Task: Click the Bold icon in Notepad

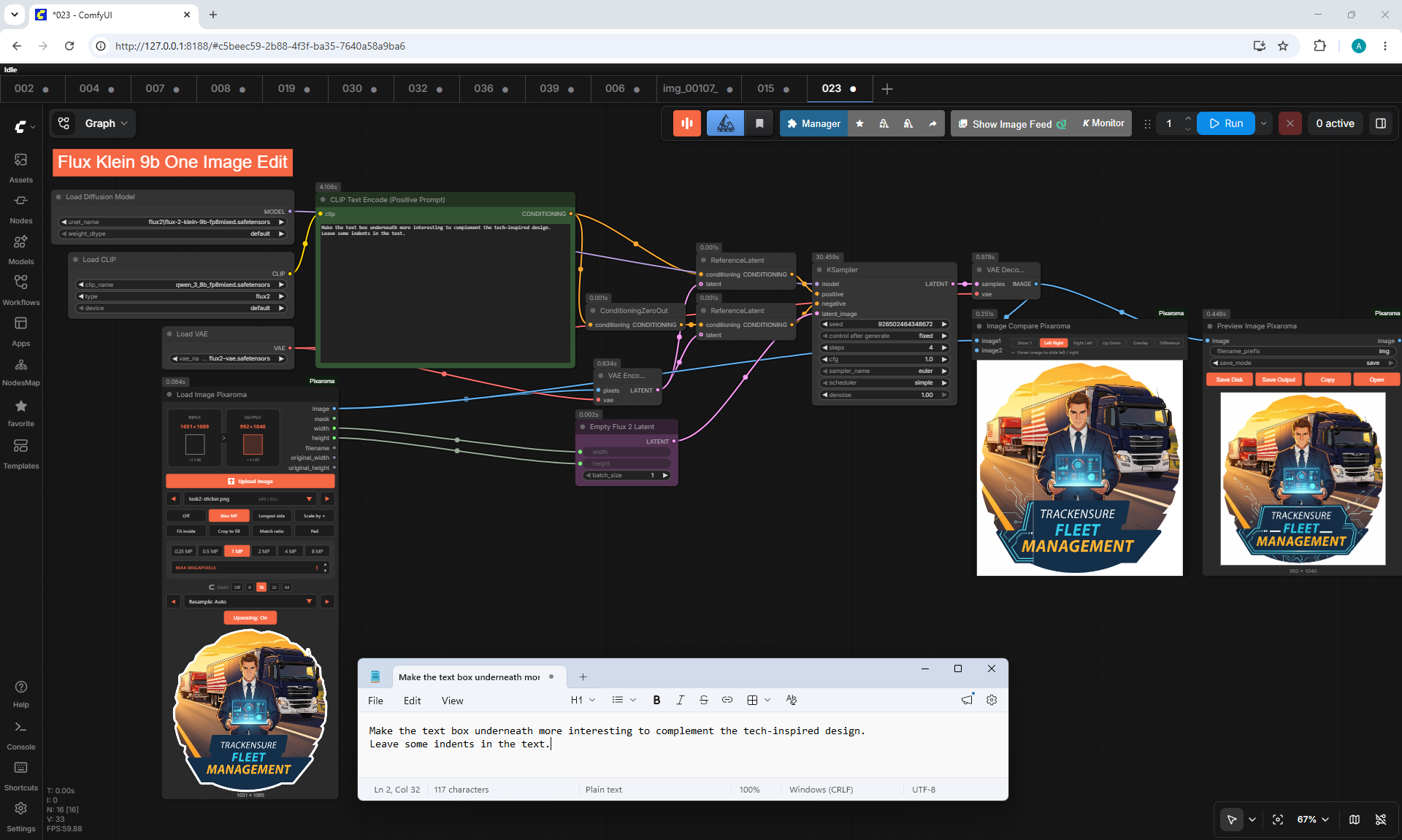Action: coord(656,700)
